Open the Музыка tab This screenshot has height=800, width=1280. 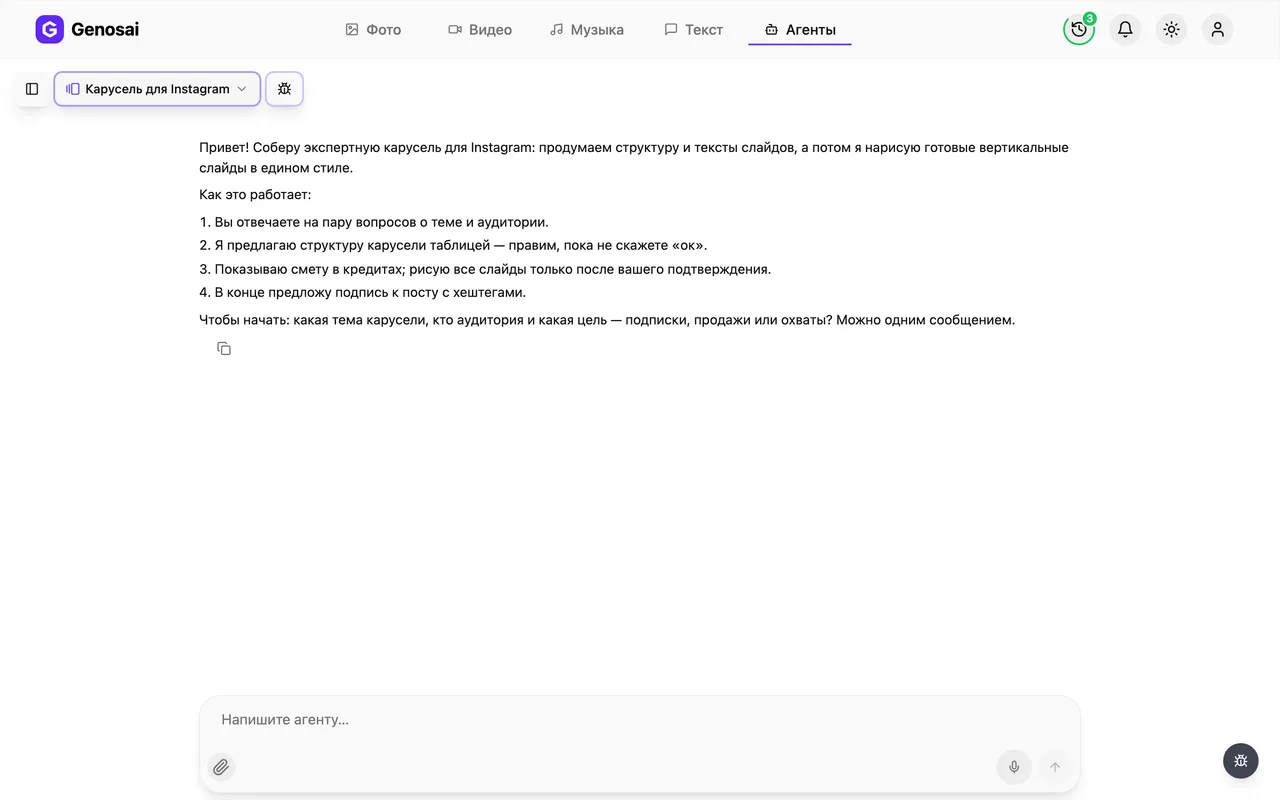[587, 30]
